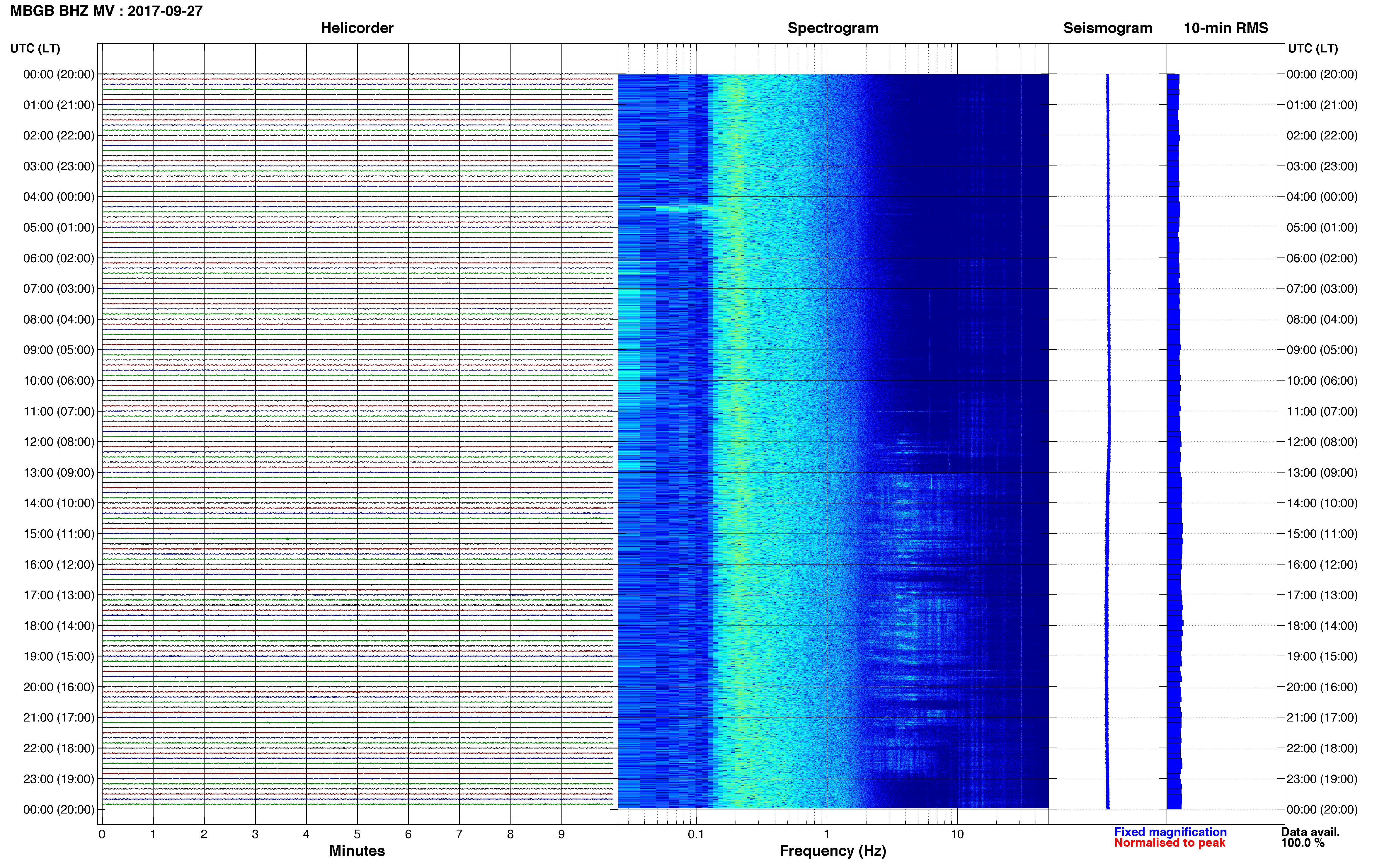This screenshot has height=868, width=1389.
Task: Click the blue 10-min RMS bar column
Action: pos(1174,441)
